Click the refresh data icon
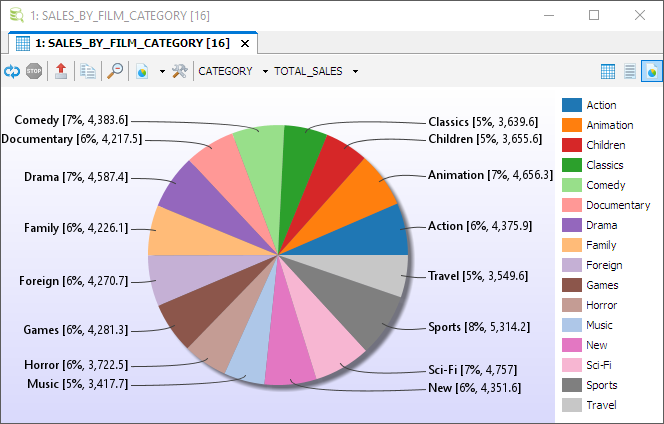Image resolution: width=664 pixels, height=424 pixels. (x=12, y=71)
